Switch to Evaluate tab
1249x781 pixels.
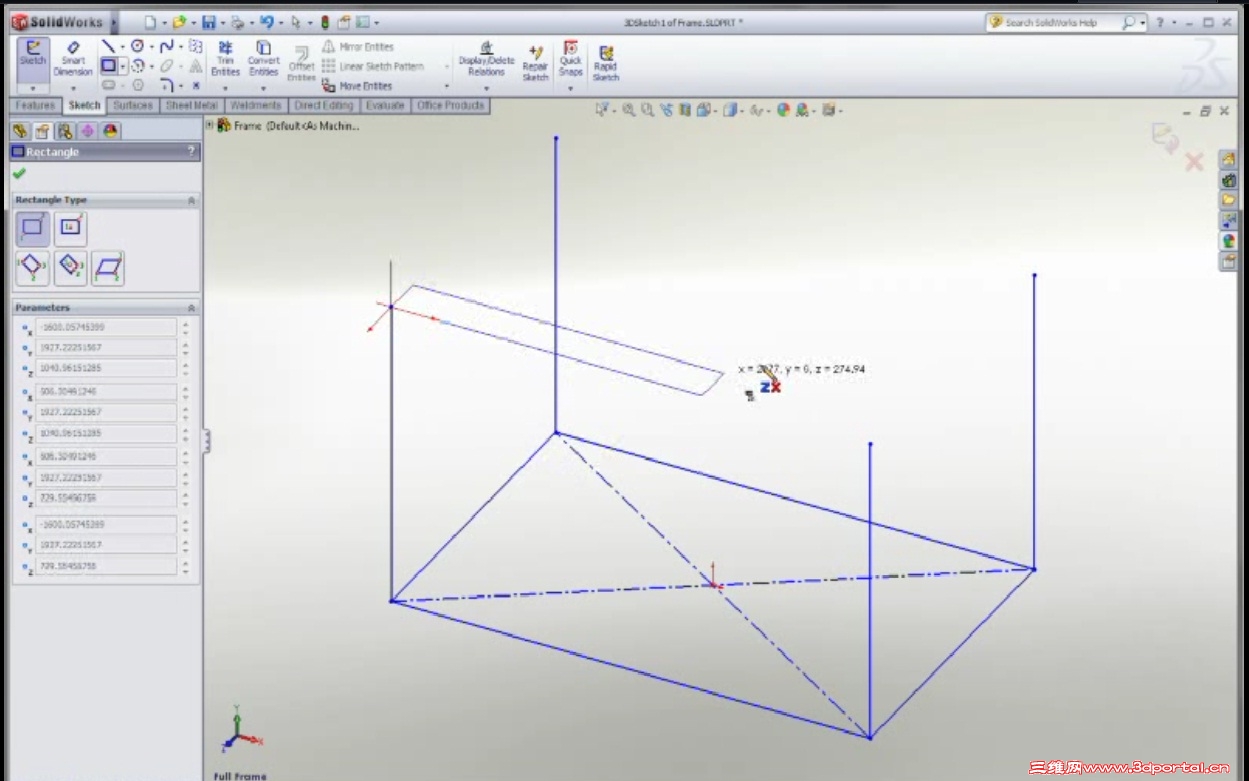[385, 106]
